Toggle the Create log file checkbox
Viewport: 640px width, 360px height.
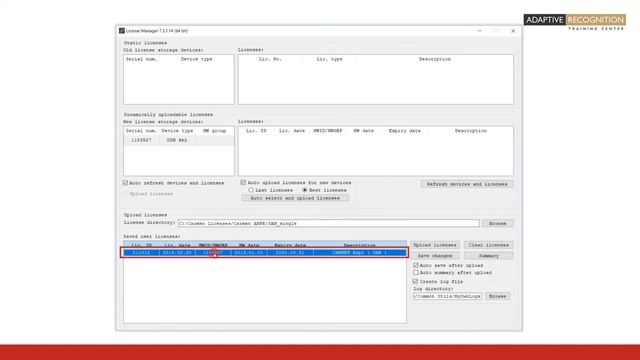[416, 282]
